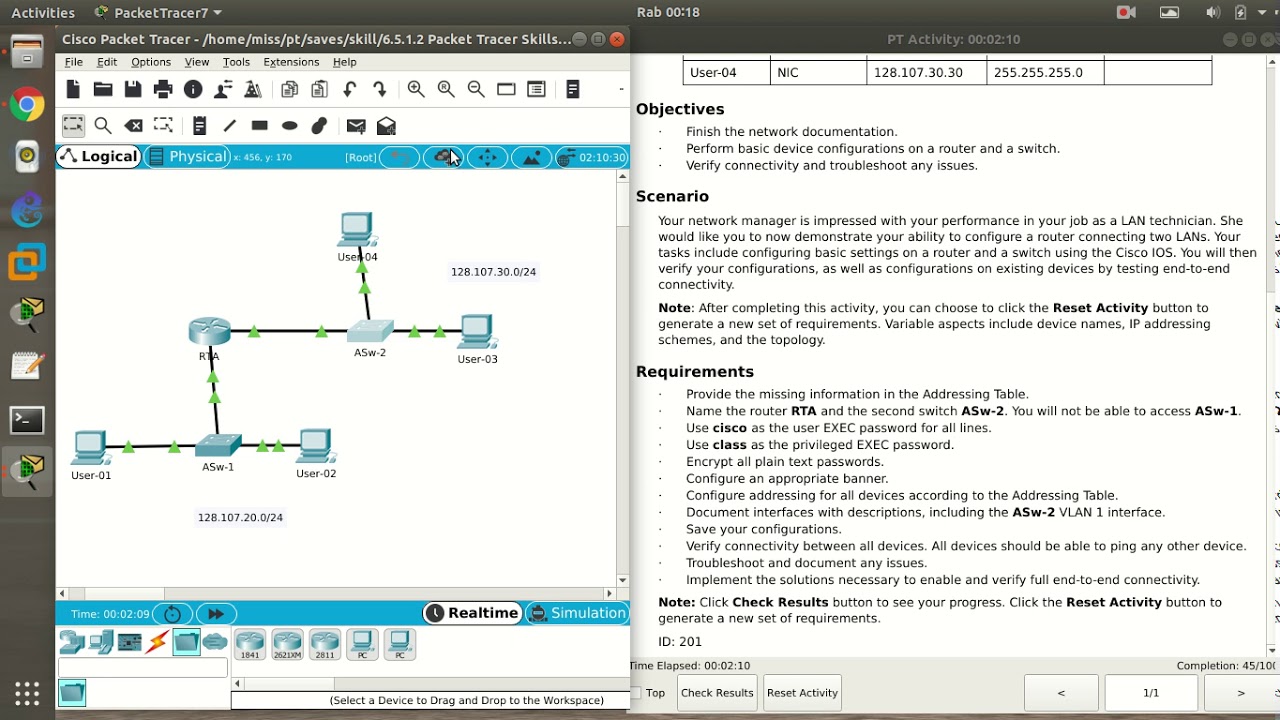Launch the Activity Wizard icon
The image size is (1280, 720).
(x=223, y=90)
